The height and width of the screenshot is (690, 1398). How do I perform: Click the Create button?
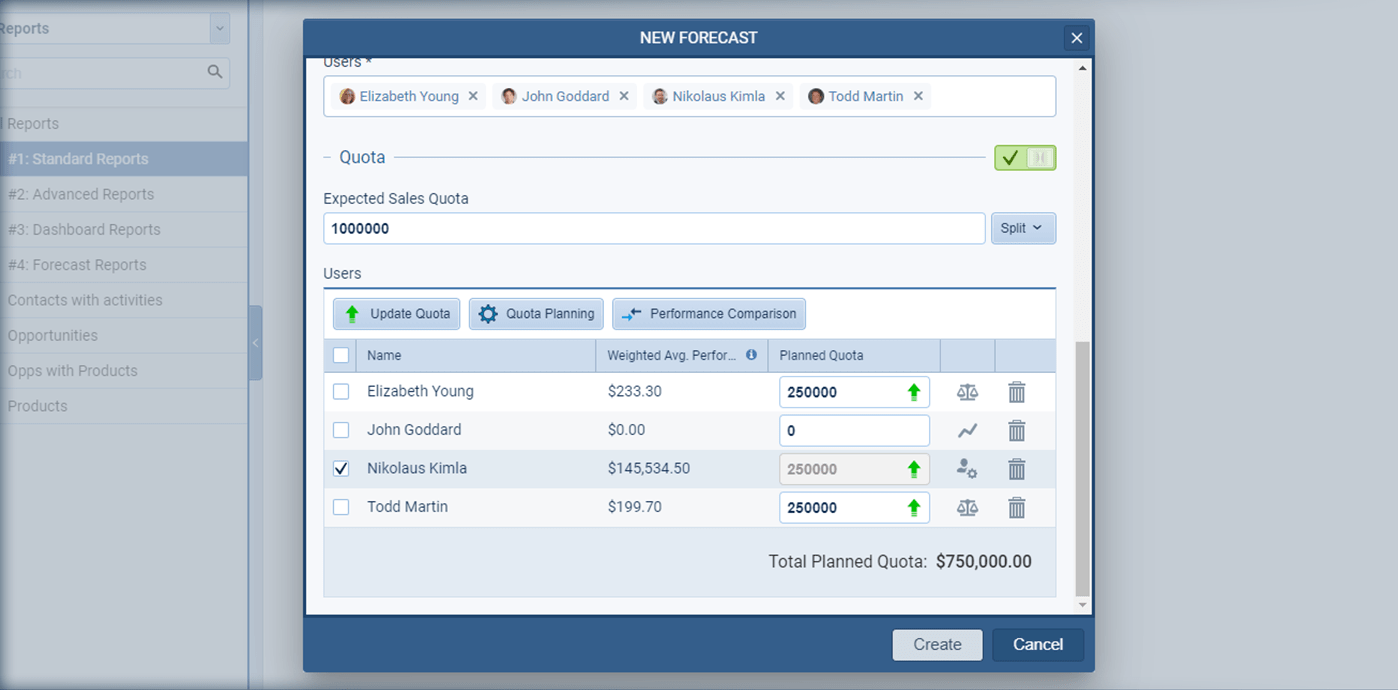coord(937,644)
